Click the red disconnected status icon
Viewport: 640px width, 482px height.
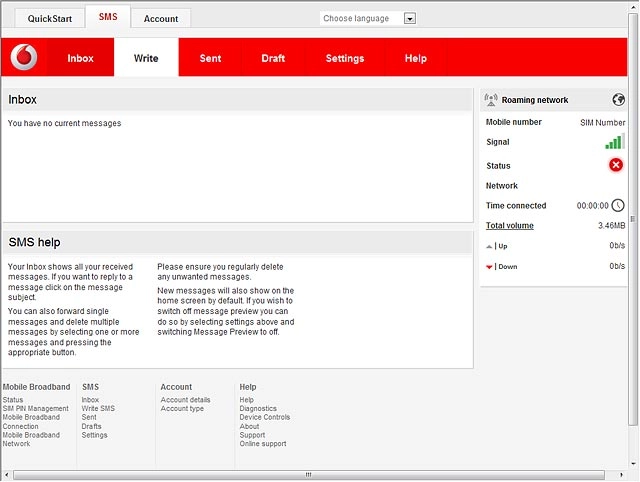click(616, 165)
